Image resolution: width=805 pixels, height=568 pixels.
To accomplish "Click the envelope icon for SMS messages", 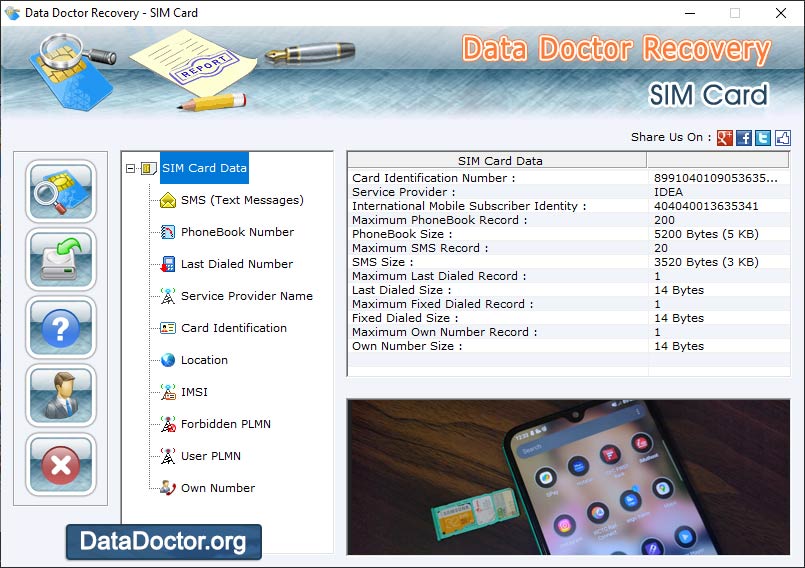I will (x=168, y=200).
